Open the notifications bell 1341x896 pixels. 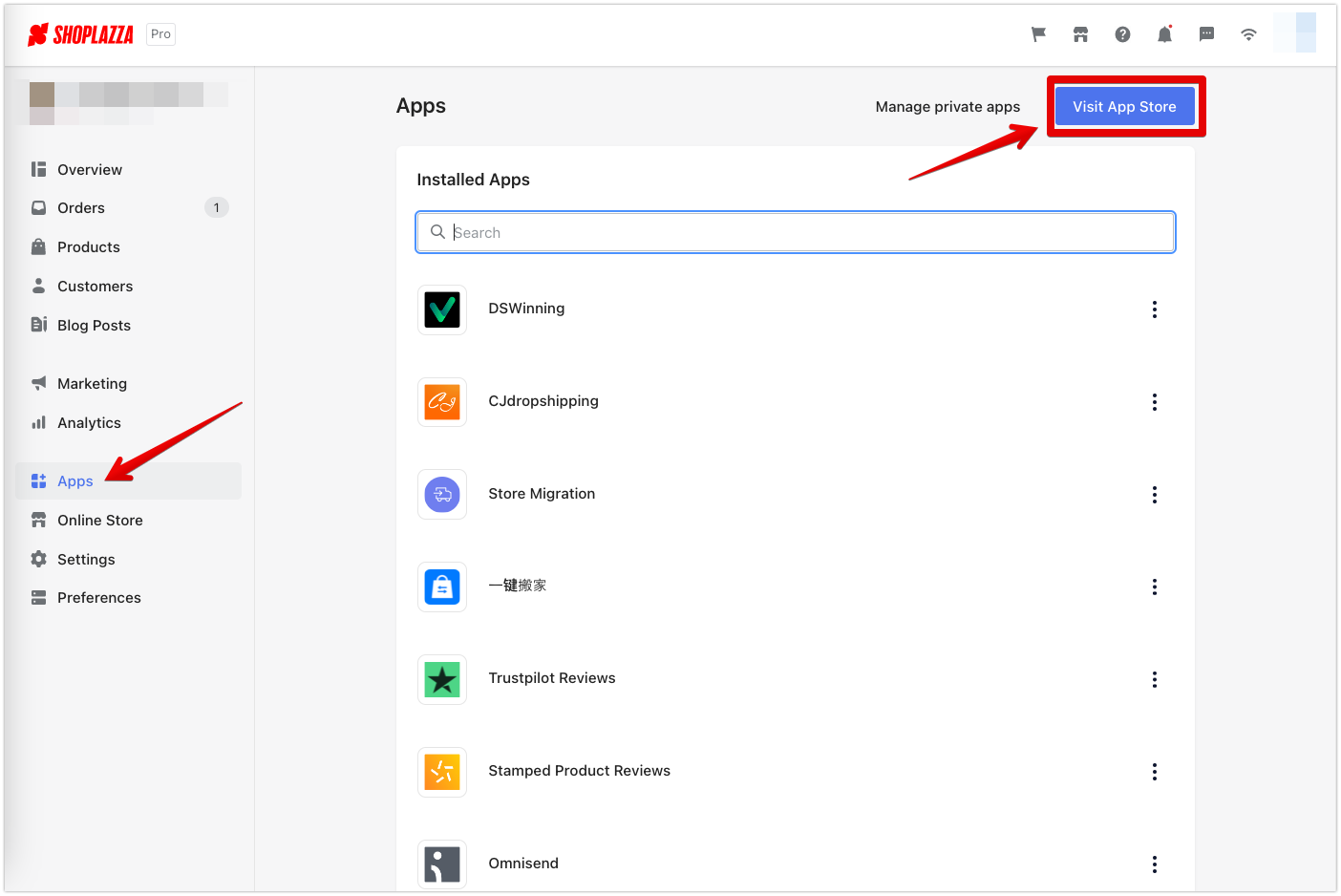coord(1164,34)
